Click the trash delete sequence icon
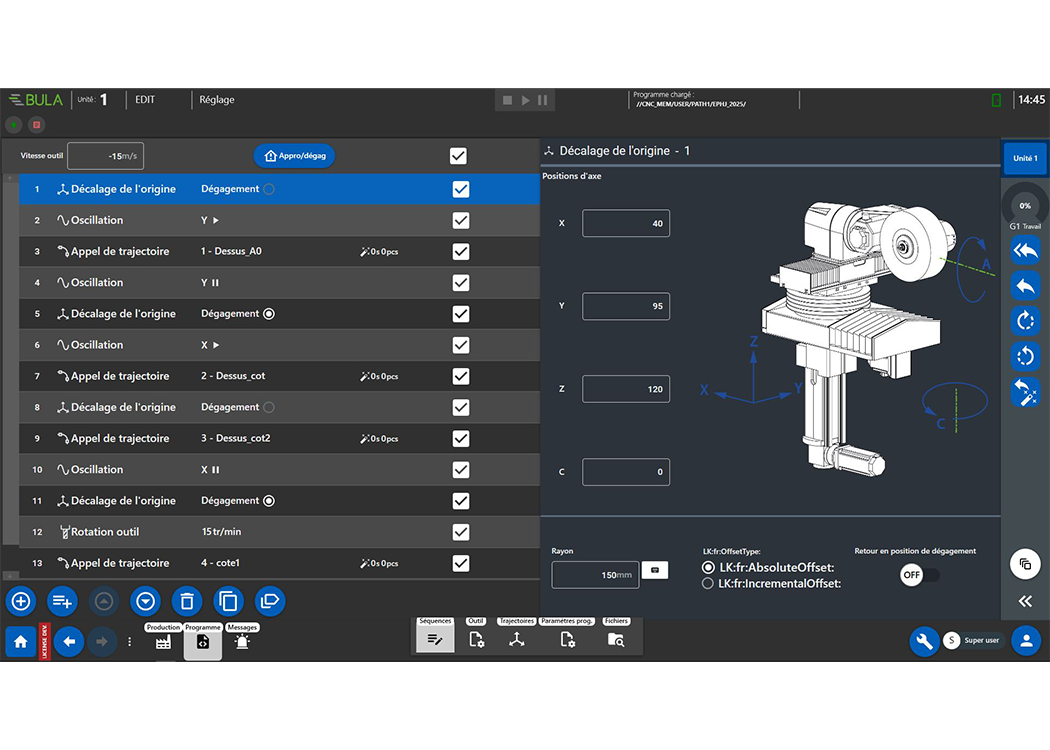Viewport: 1050px width, 750px height. tap(186, 601)
